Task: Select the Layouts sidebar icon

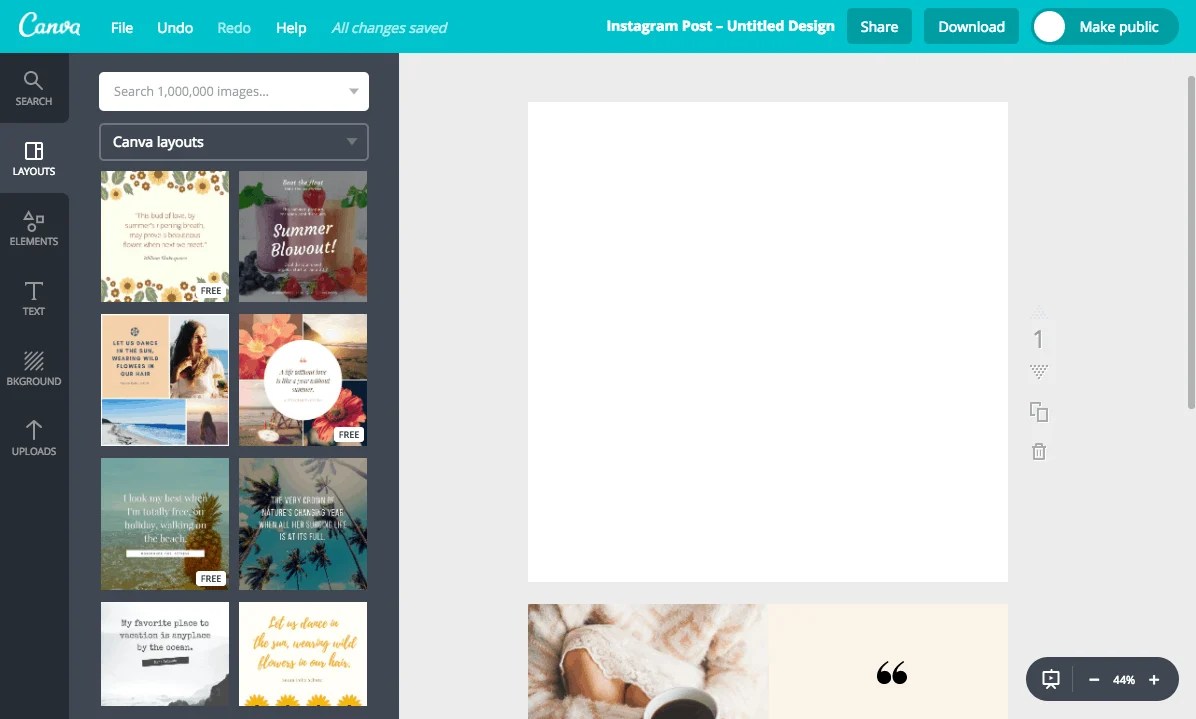Action: click(x=33, y=157)
